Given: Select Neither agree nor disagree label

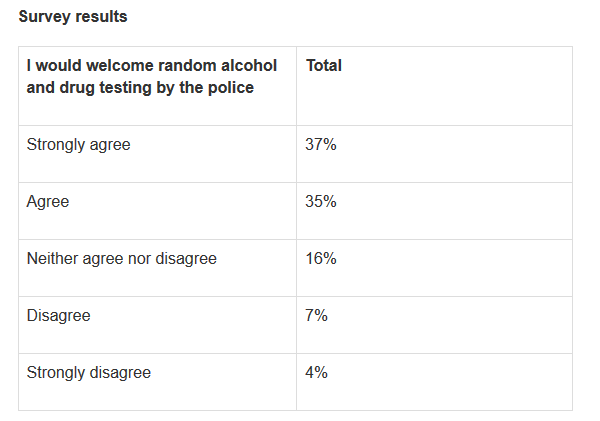Looking at the screenshot, I should pos(121,259).
